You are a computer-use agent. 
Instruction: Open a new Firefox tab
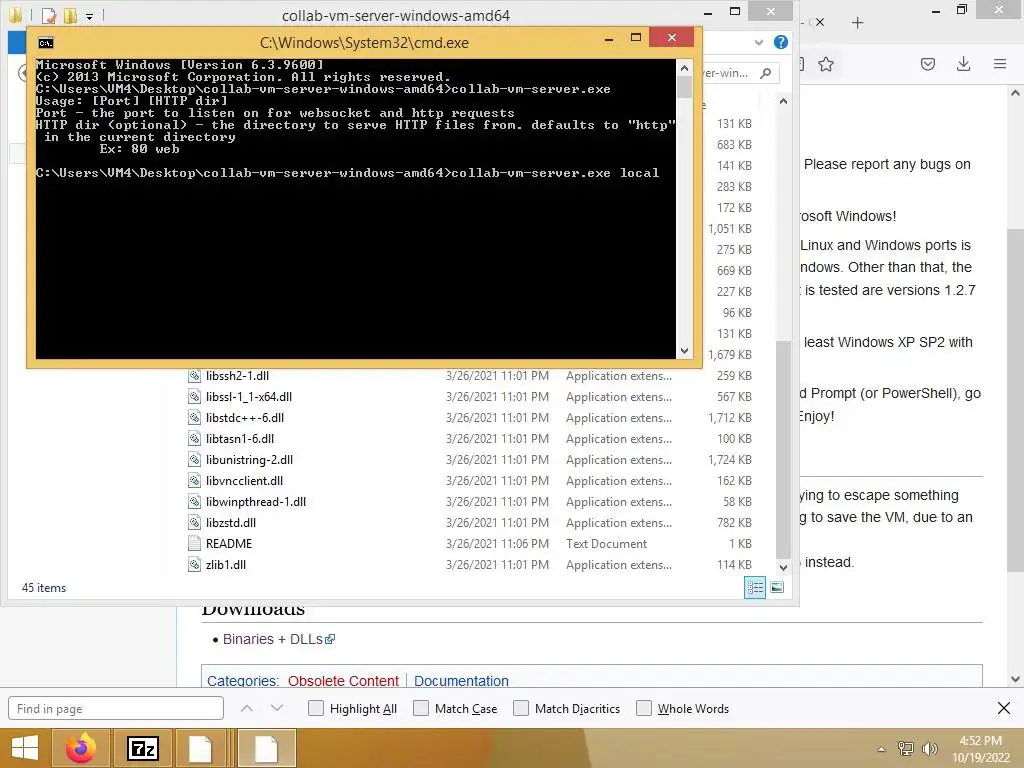[x=857, y=23]
